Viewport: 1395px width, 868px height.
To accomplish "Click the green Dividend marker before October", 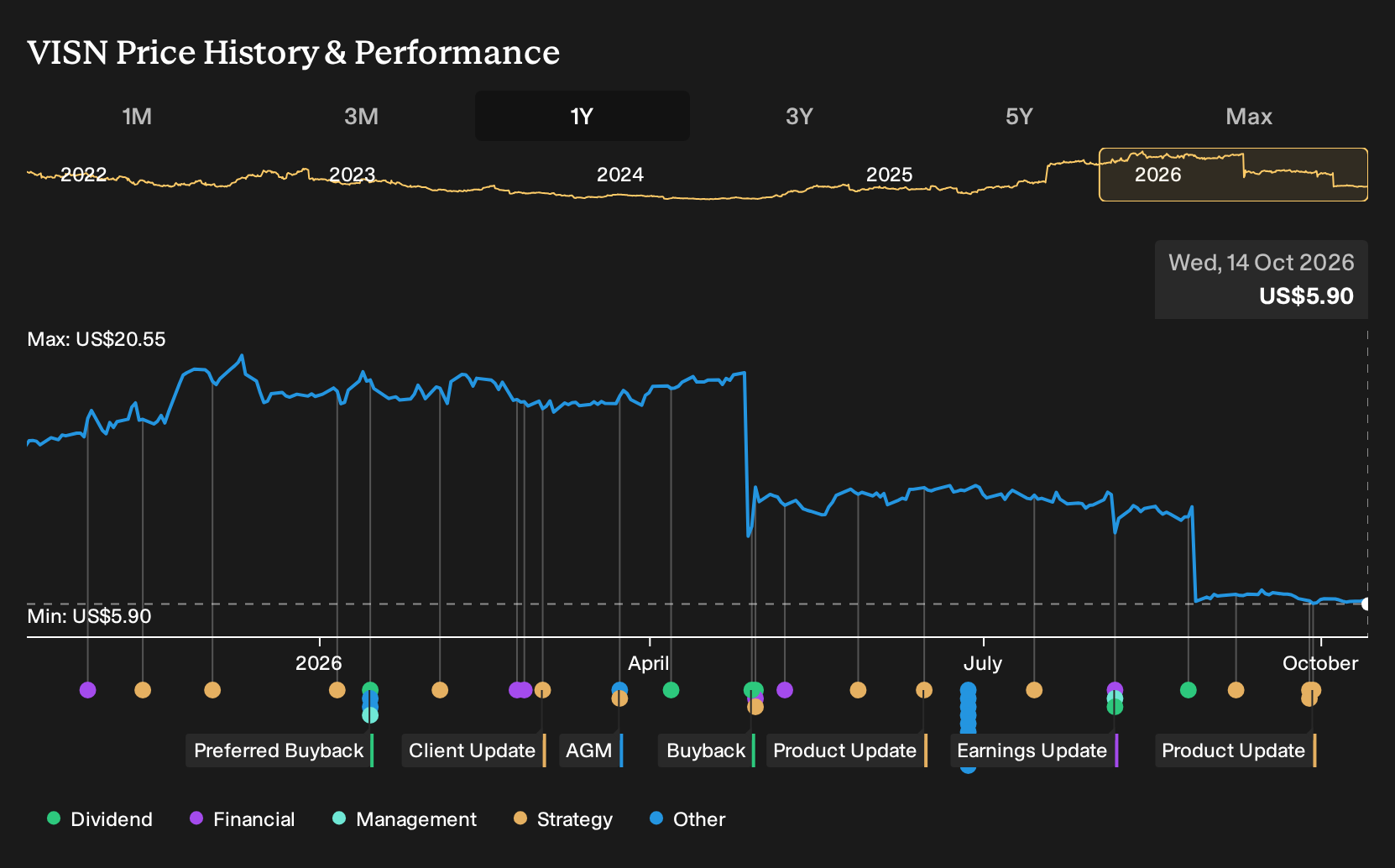I will tap(1188, 690).
